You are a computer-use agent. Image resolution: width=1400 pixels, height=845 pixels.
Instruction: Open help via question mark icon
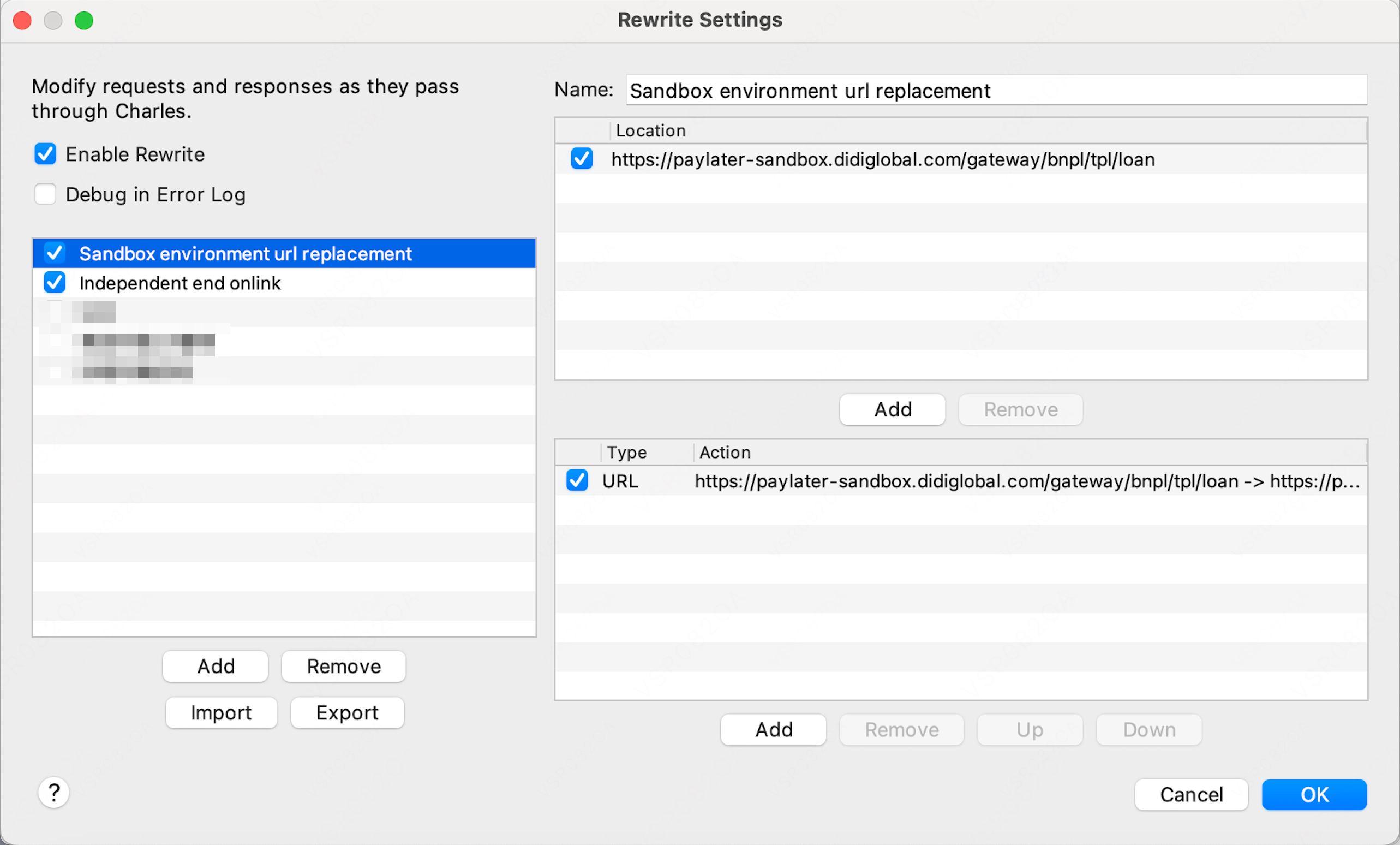click(x=54, y=792)
